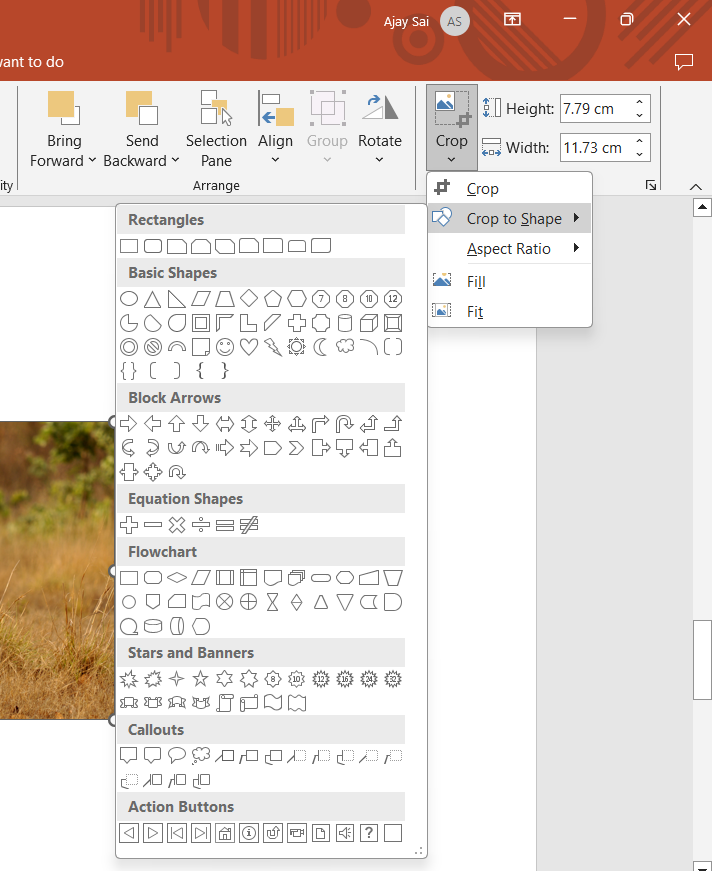Choose the 5-point star shape
This screenshot has width=712, height=871.
click(201, 679)
